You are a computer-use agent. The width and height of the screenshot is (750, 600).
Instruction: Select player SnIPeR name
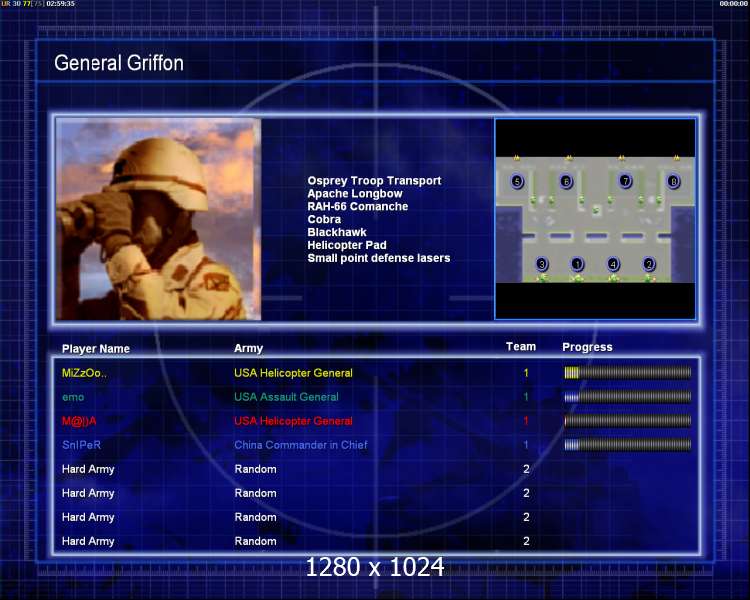click(x=81, y=445)
